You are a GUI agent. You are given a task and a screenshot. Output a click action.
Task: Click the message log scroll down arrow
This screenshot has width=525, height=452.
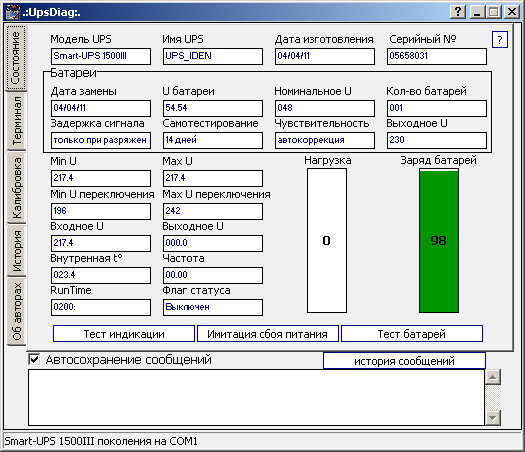(x=493, y=418)
